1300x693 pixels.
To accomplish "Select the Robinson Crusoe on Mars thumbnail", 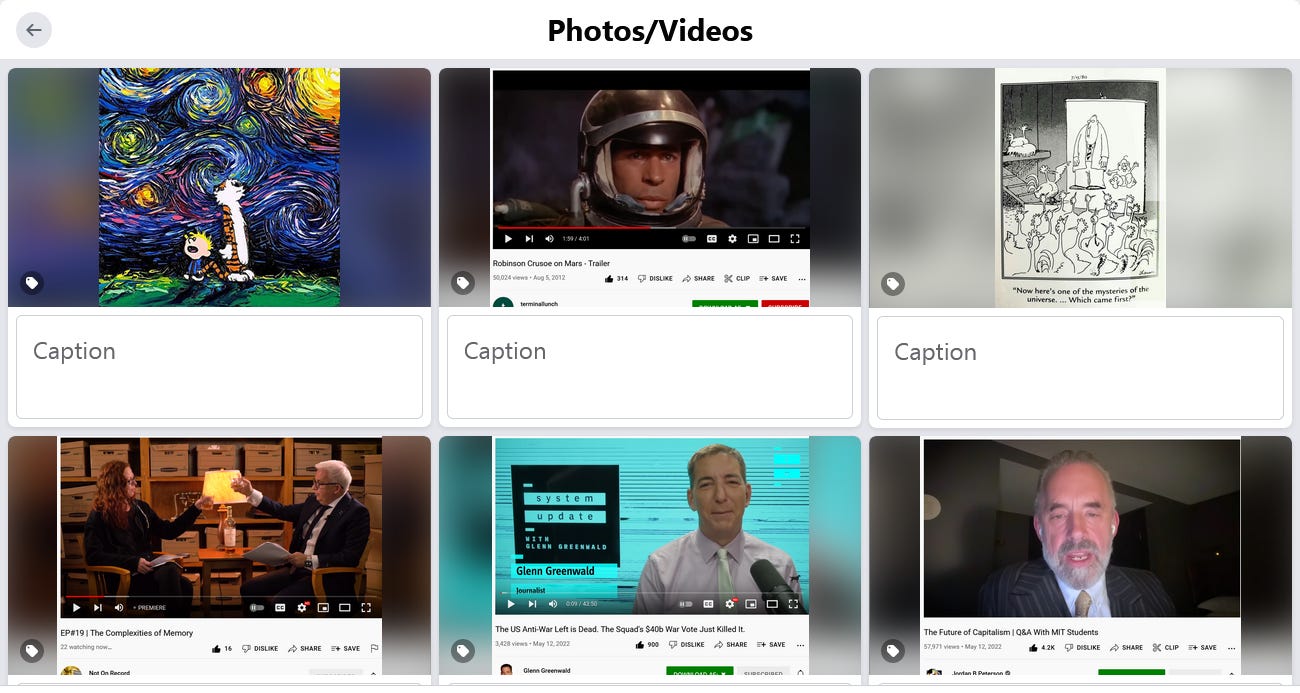I will pos(650,187).
